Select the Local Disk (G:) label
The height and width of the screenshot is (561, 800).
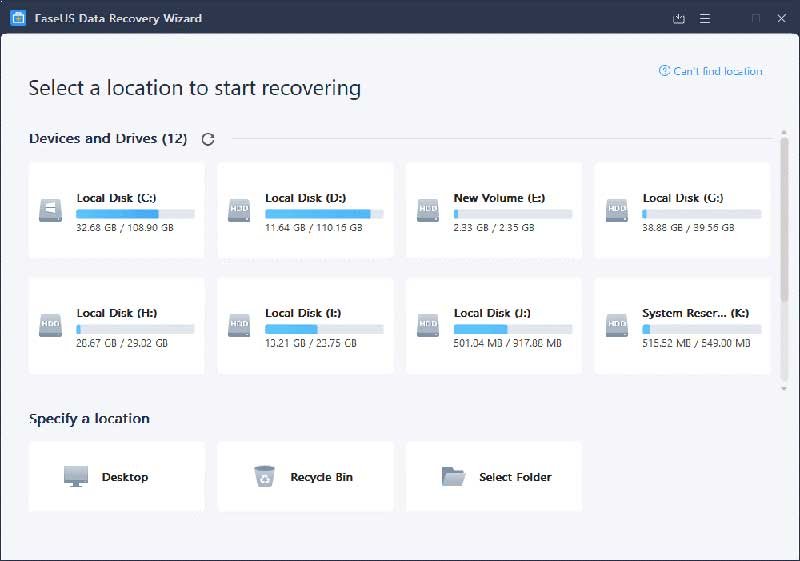click(683, 198)
